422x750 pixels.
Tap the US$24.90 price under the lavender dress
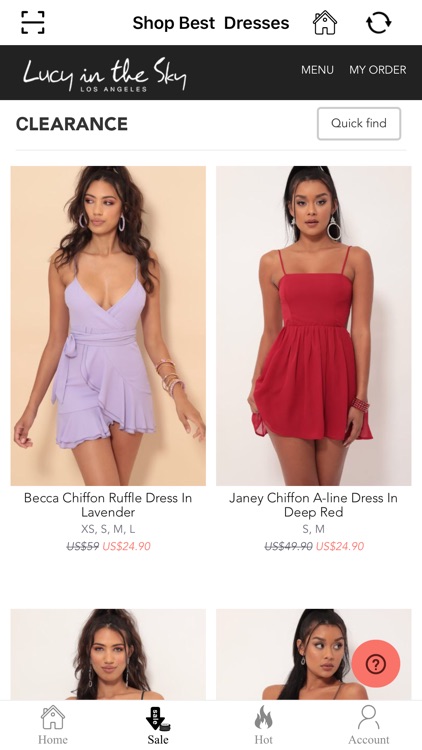point(127,546)
